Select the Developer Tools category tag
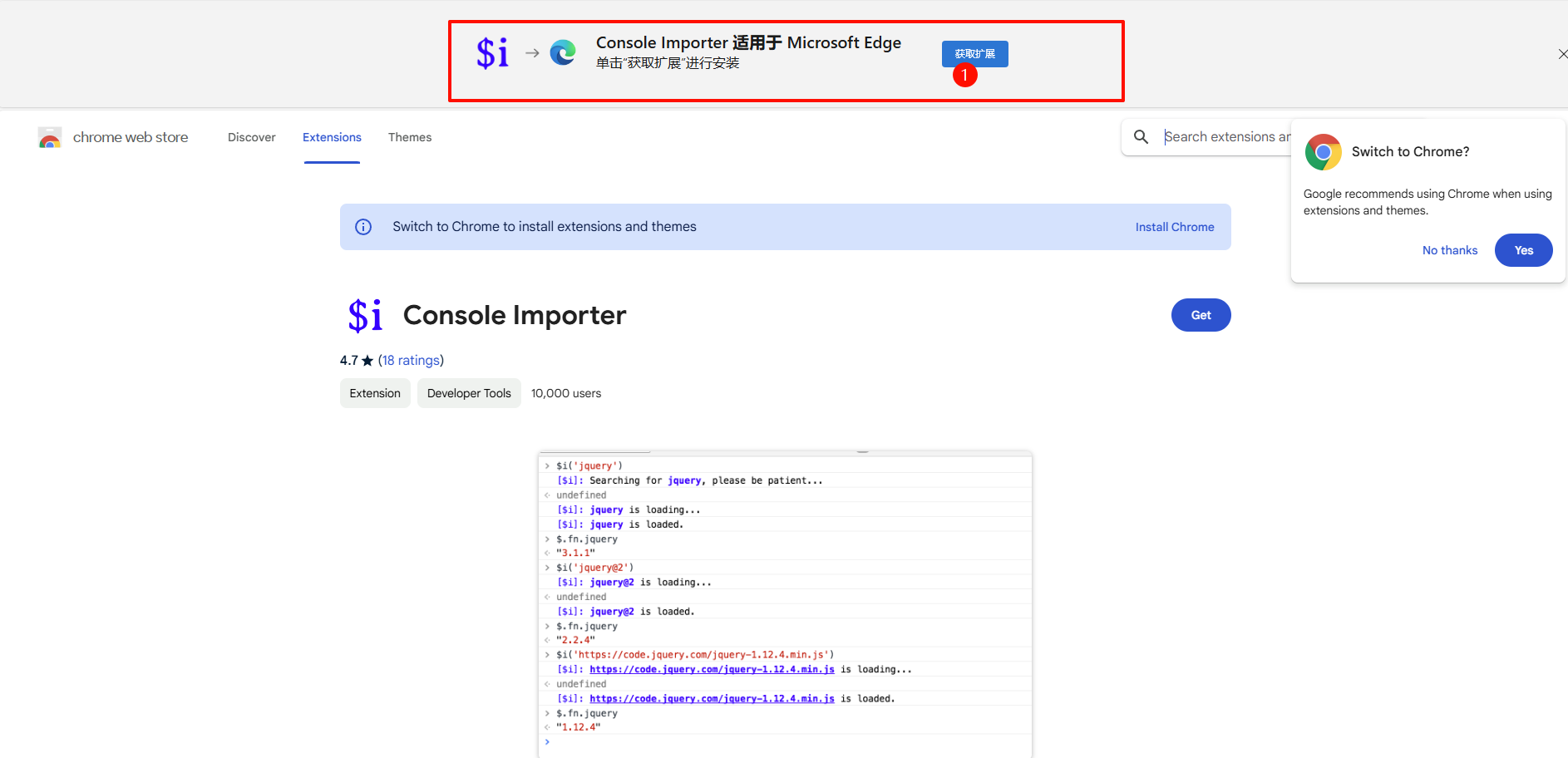1568x758 pixels. click(x=469, y=392)
